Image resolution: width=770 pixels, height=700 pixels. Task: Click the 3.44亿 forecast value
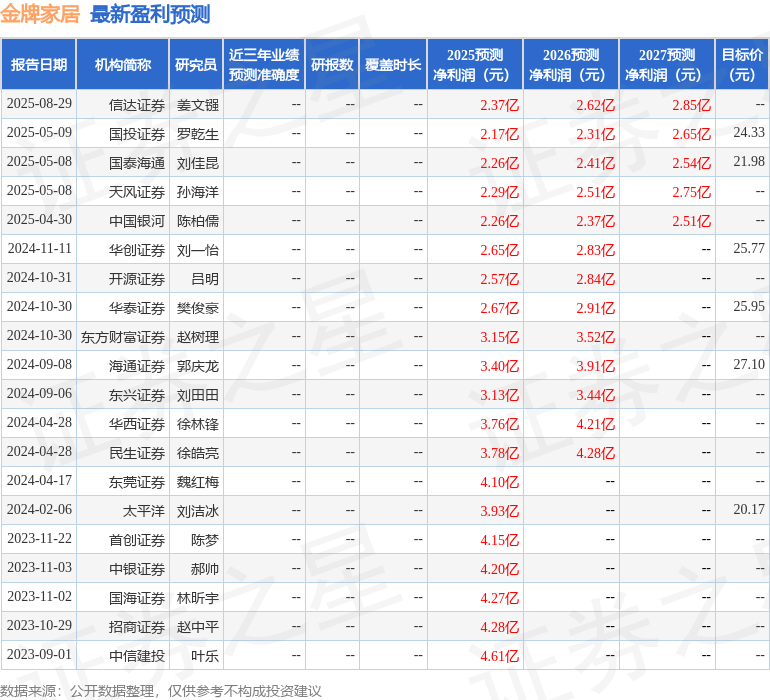point(595,395)
